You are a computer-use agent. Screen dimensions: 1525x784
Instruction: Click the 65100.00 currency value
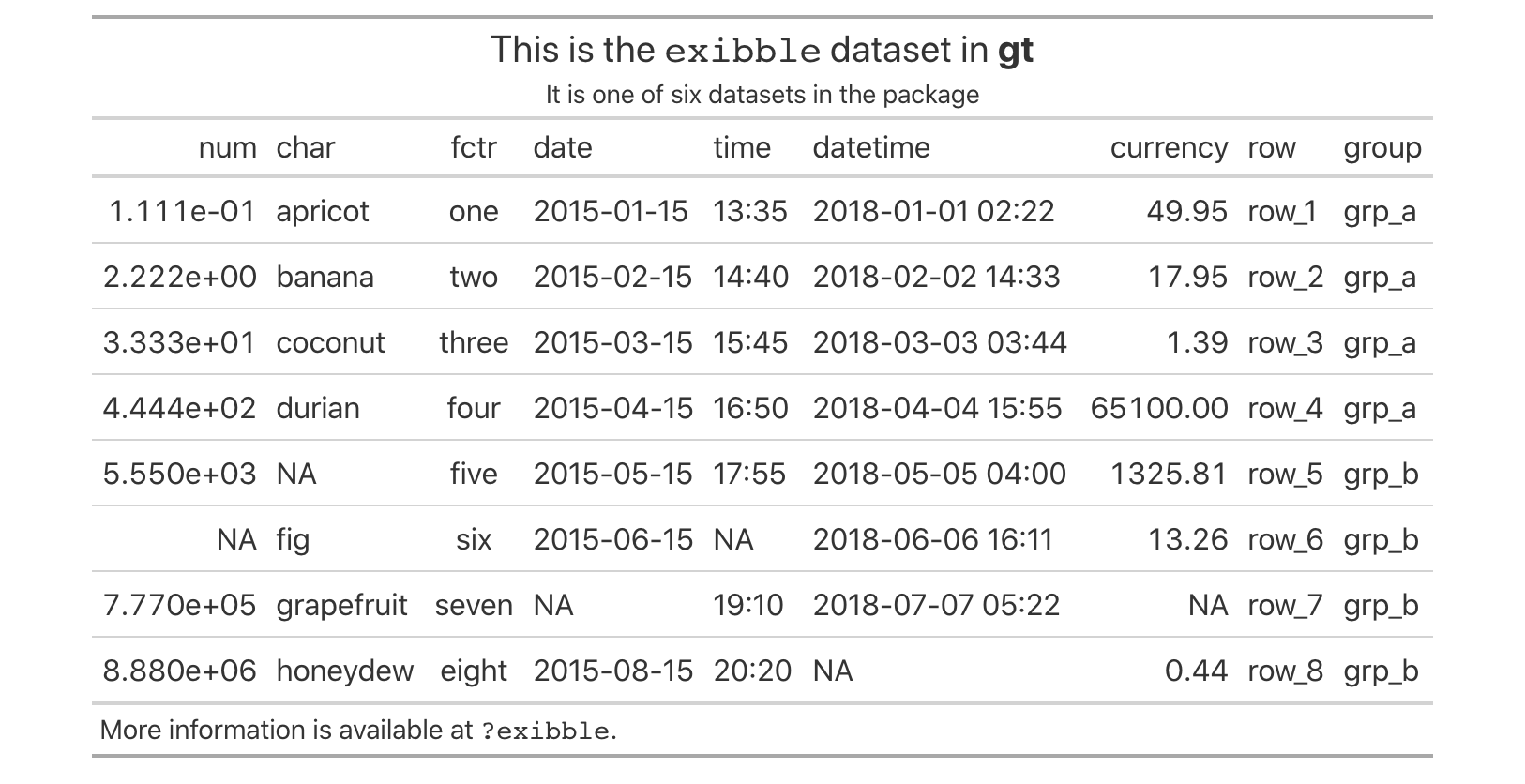click(x=1158, y=408)
